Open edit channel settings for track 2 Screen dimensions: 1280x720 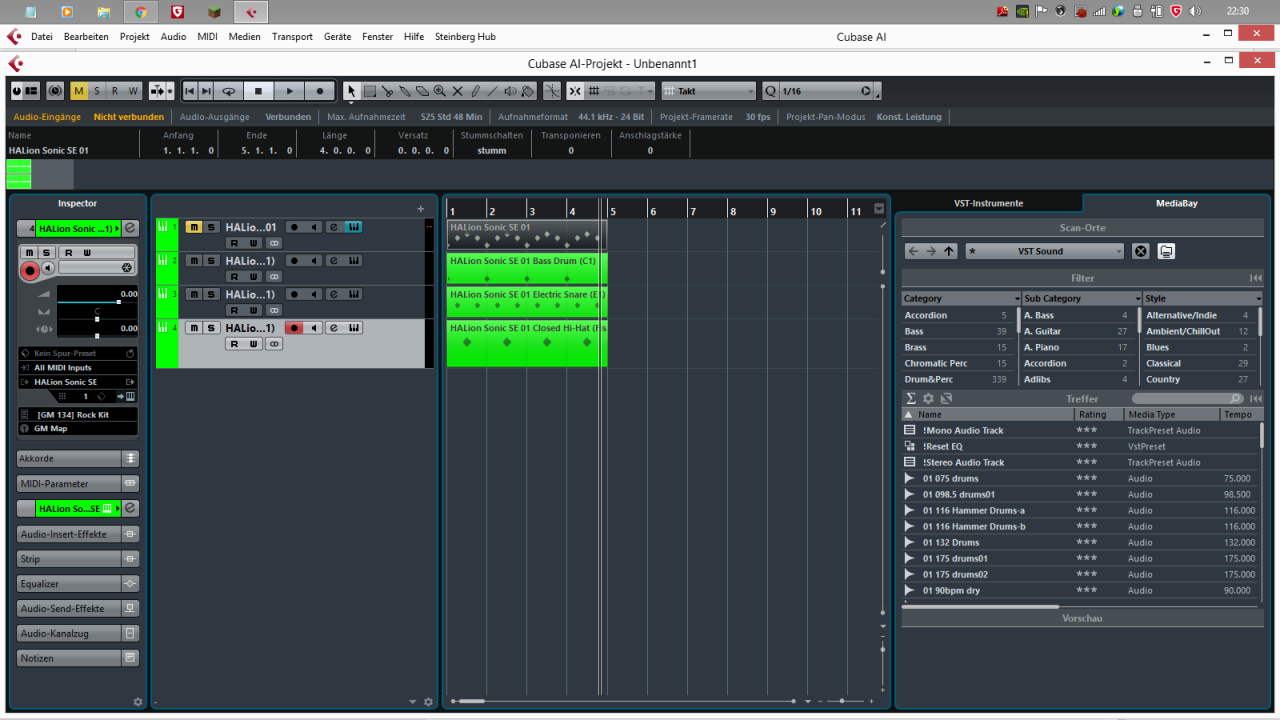[333, 260]
